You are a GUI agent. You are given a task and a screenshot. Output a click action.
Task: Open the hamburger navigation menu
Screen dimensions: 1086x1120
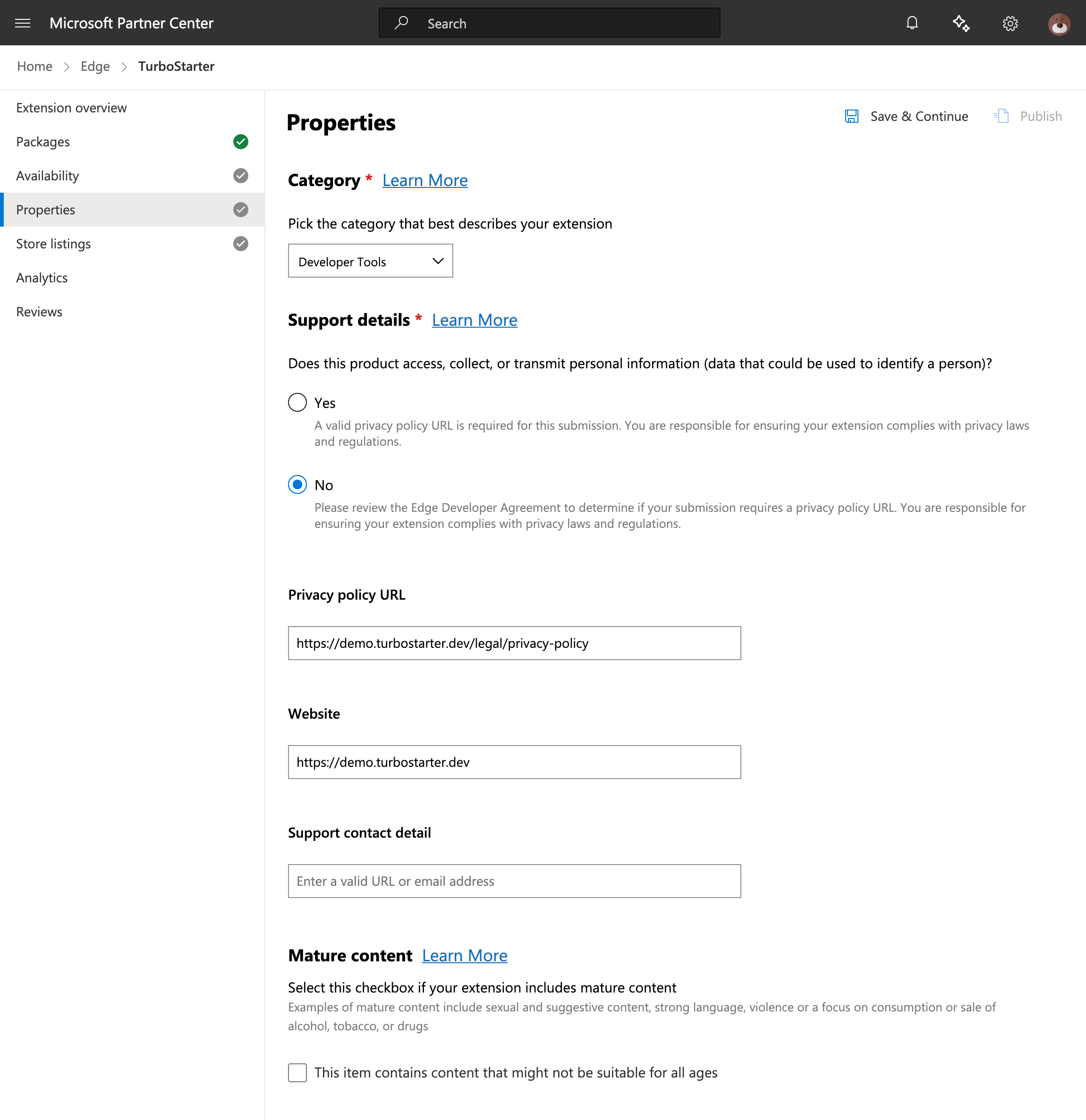(23, 23)
